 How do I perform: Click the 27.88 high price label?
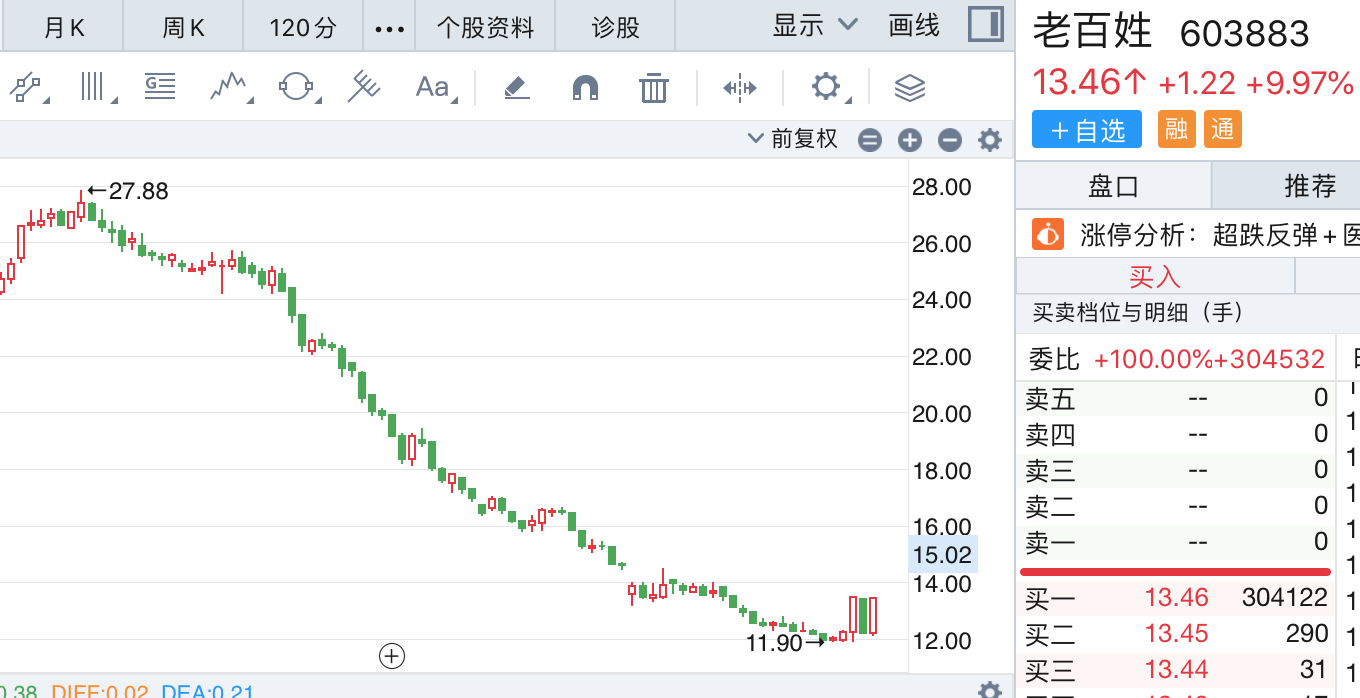(138, 190)
